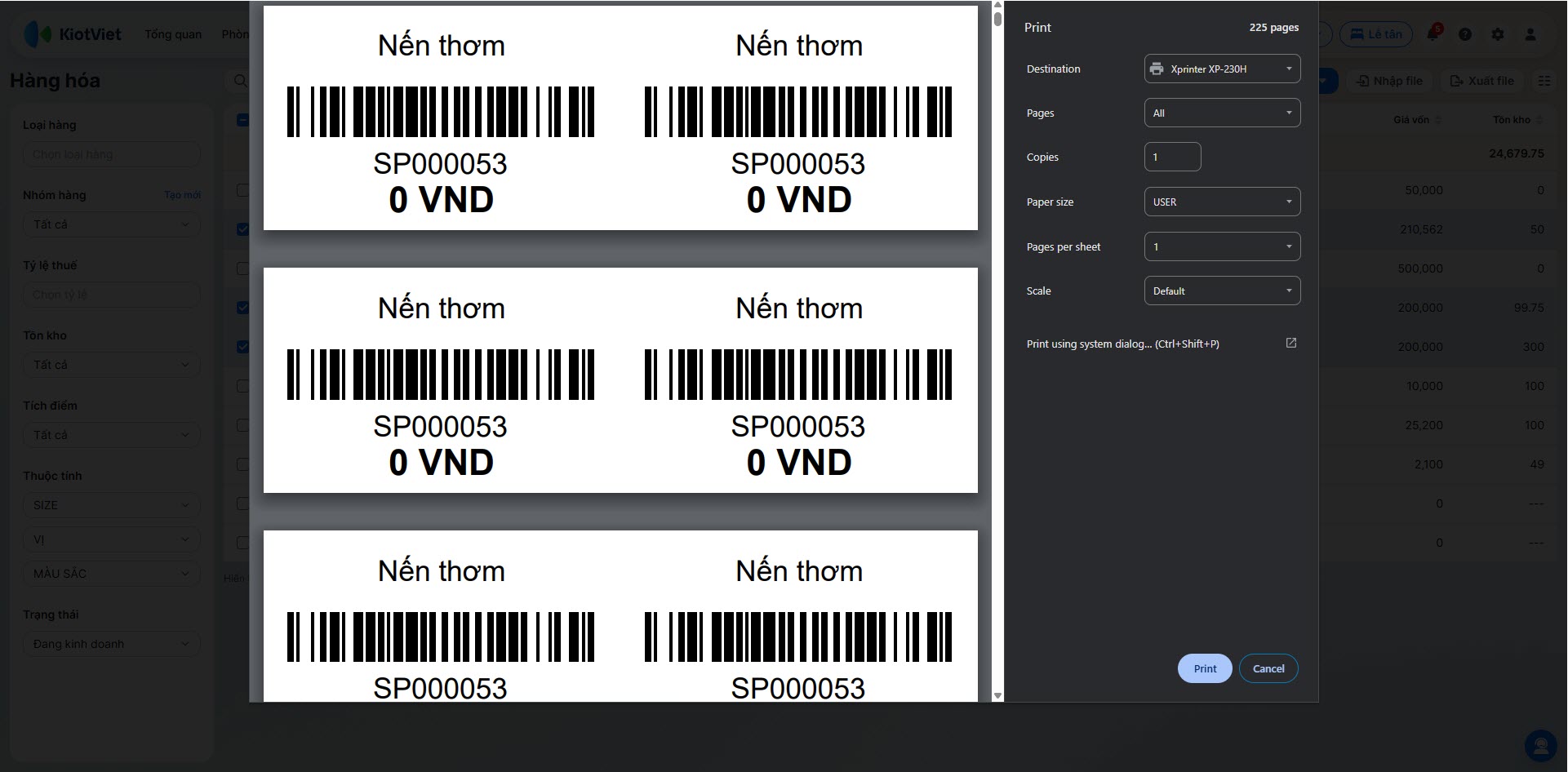Untick checkbox for row with stock 300
Viewport: 1568px width, 772px height.
click(x=242, y=347)
